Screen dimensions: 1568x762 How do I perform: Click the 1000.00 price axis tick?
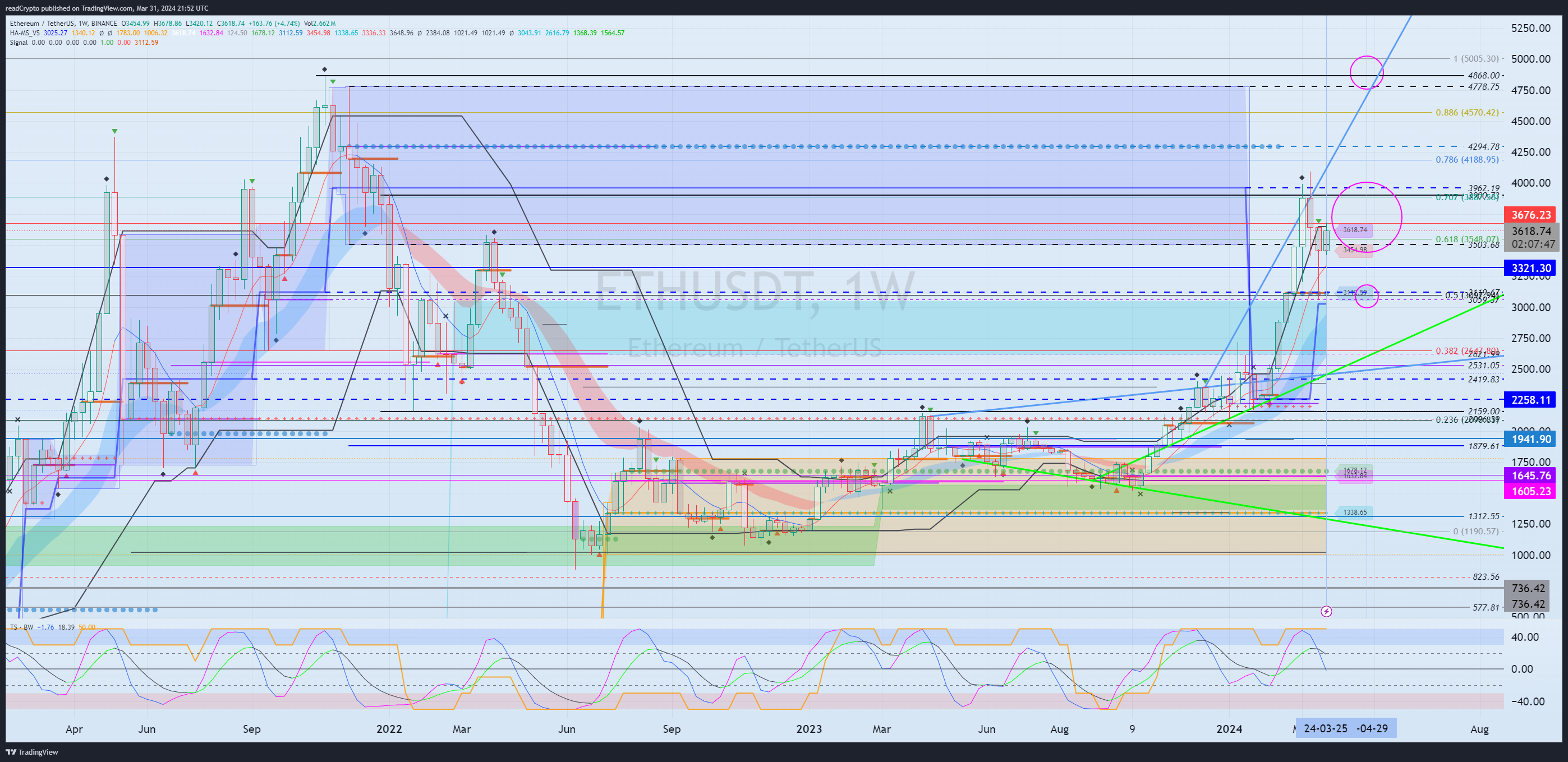tap(1531, 555)
